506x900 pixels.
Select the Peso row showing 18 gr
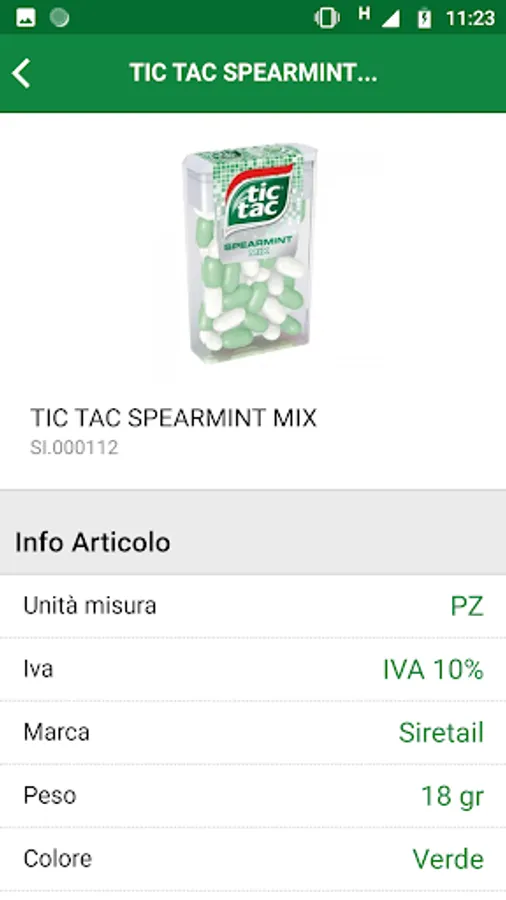253,796
